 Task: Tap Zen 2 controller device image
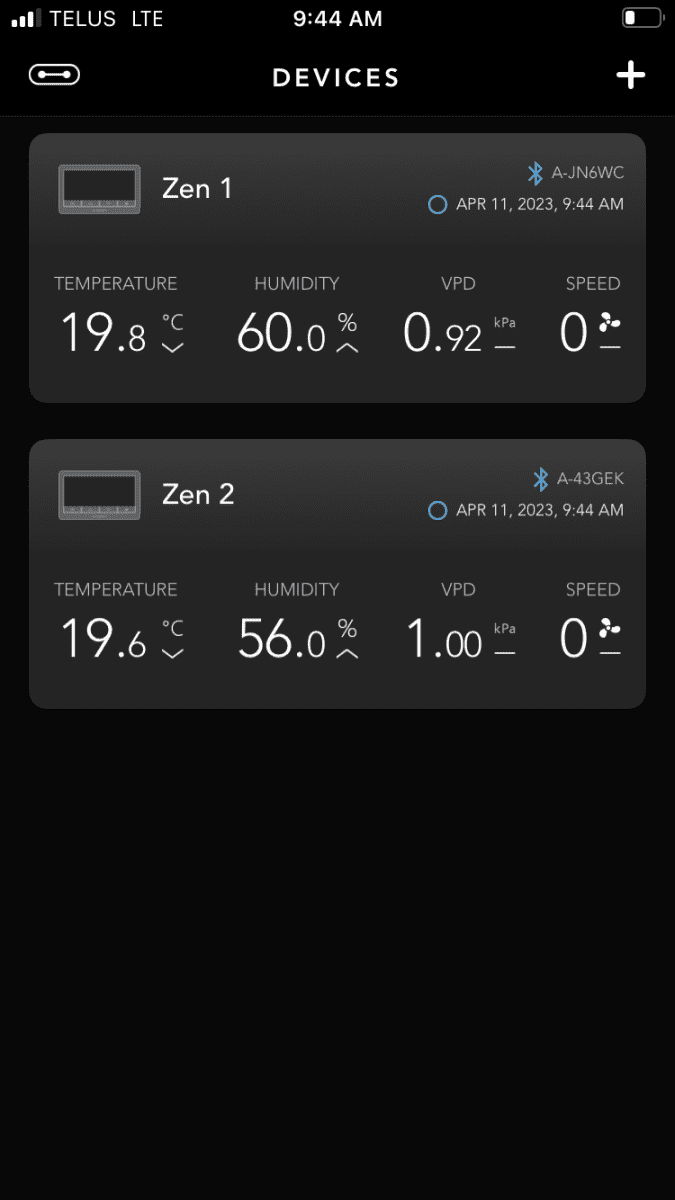pyautogui.click(x=99, y=496)
